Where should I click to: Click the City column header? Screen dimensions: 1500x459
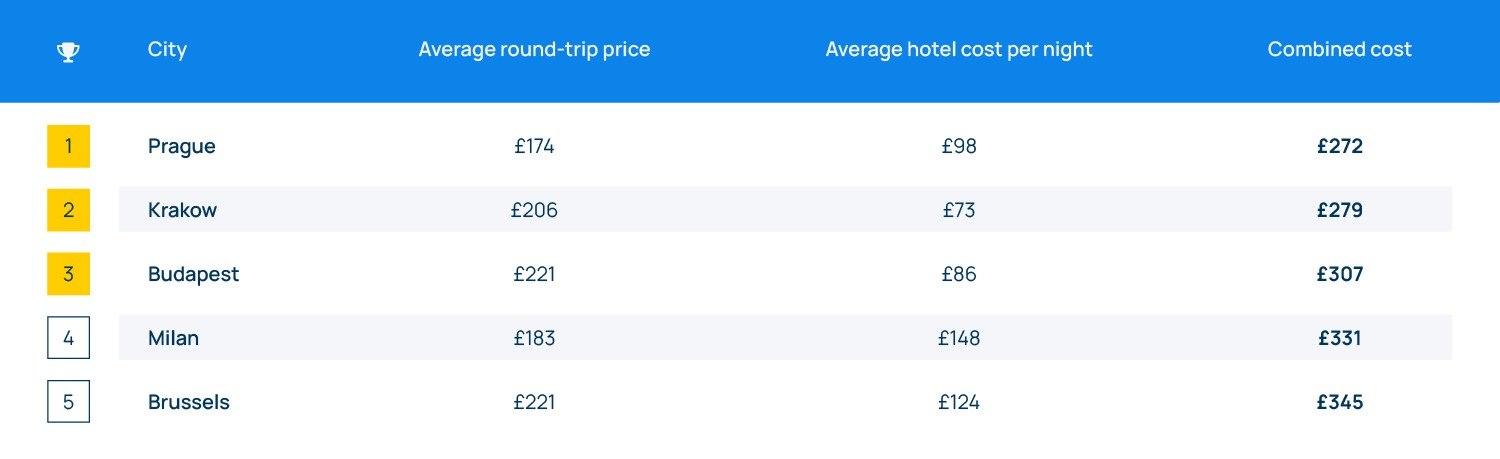167,50
